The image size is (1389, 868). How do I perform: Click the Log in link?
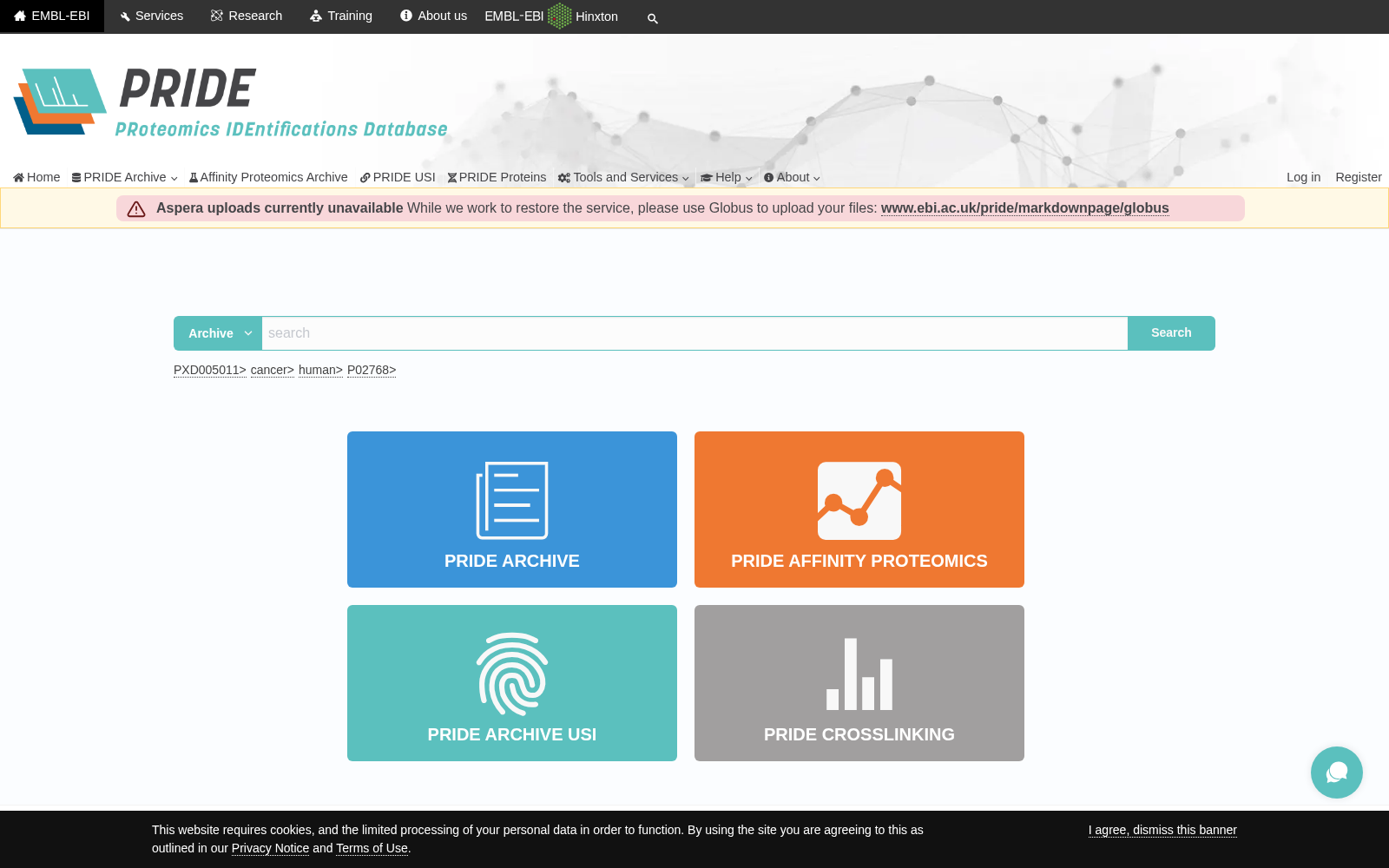pos(1303,177)
